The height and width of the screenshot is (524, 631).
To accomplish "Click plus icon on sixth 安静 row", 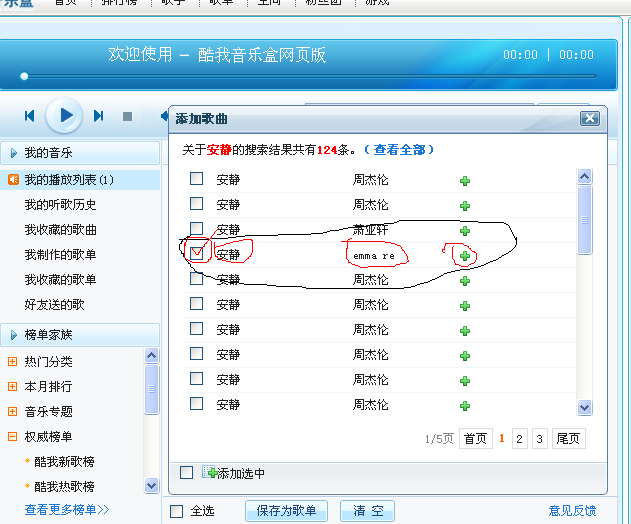I will click(x=465, y=305).
